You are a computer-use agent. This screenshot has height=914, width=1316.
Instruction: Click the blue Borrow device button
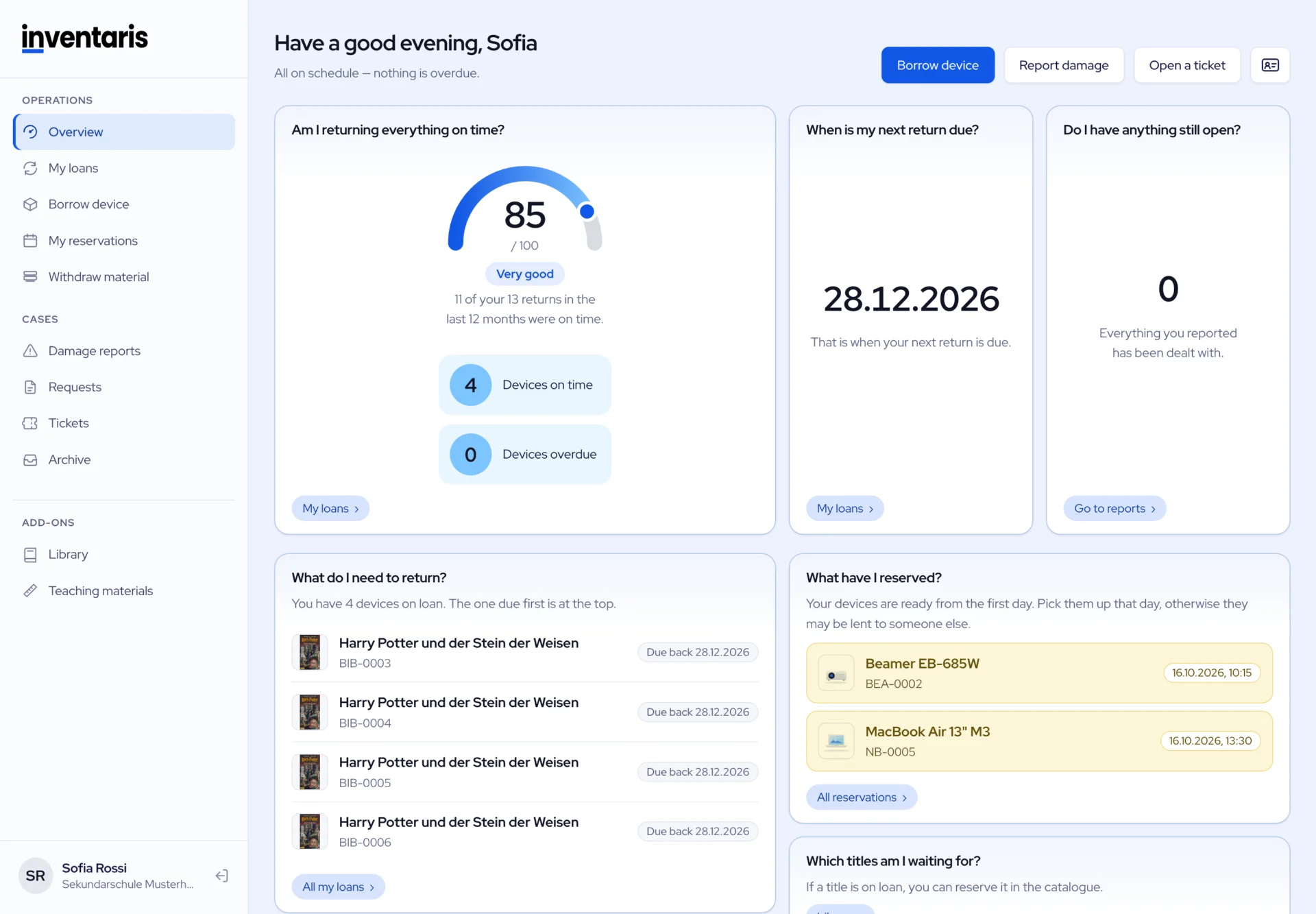pyautogui.click(x=938, y=65)
